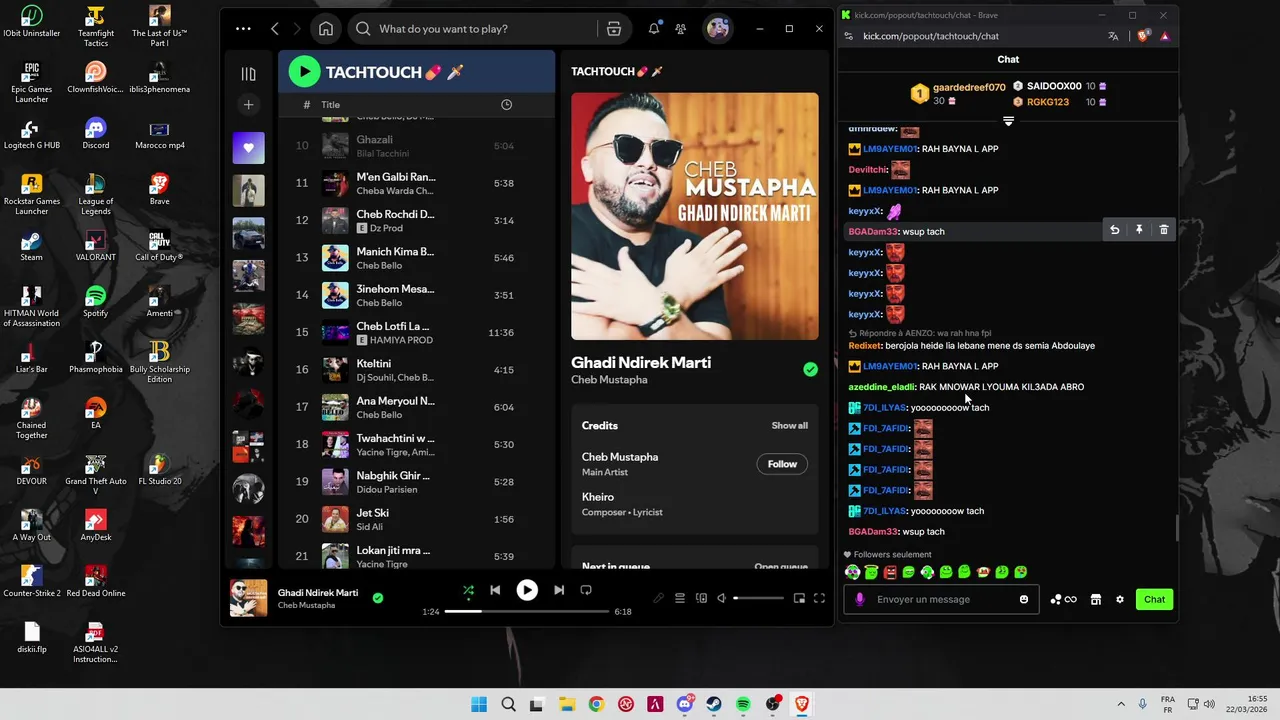
Task: Open the Spotify Browse icon in search bar
Action: [x=614, y=29]
